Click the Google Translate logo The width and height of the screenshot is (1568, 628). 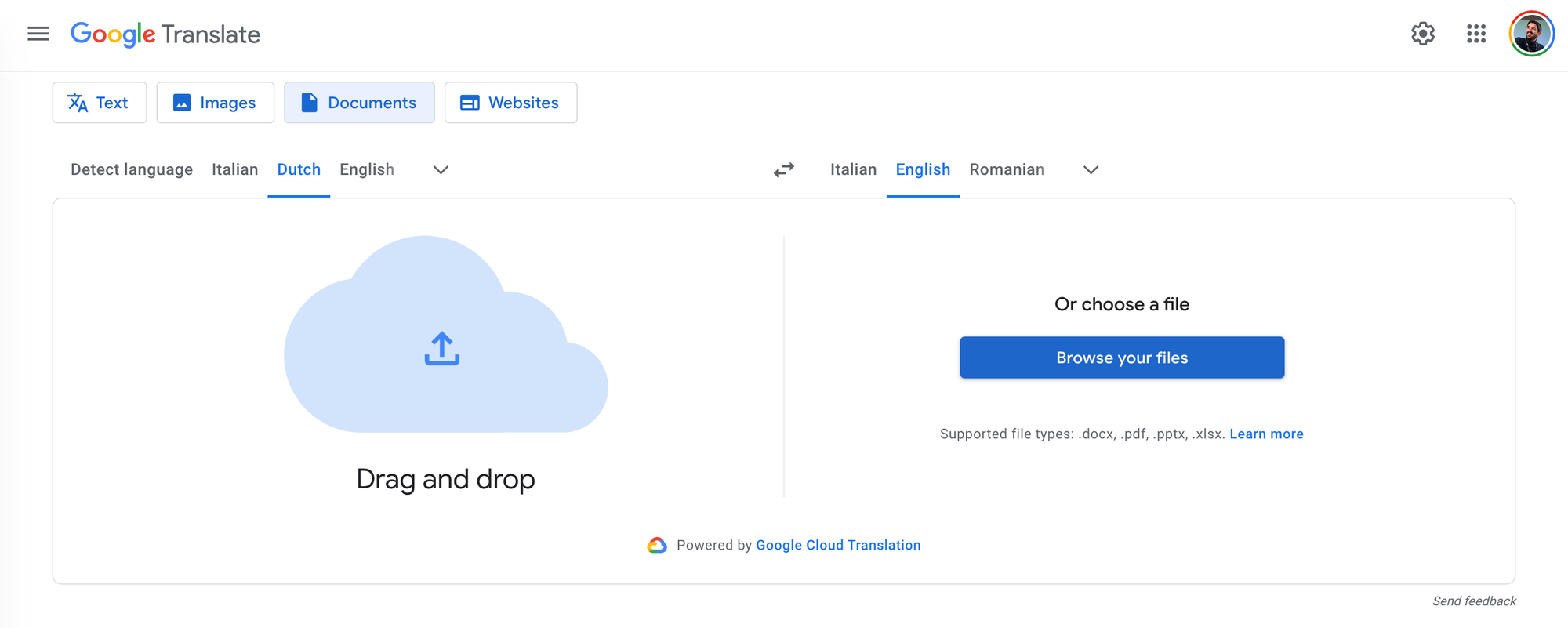coord(165,34)
